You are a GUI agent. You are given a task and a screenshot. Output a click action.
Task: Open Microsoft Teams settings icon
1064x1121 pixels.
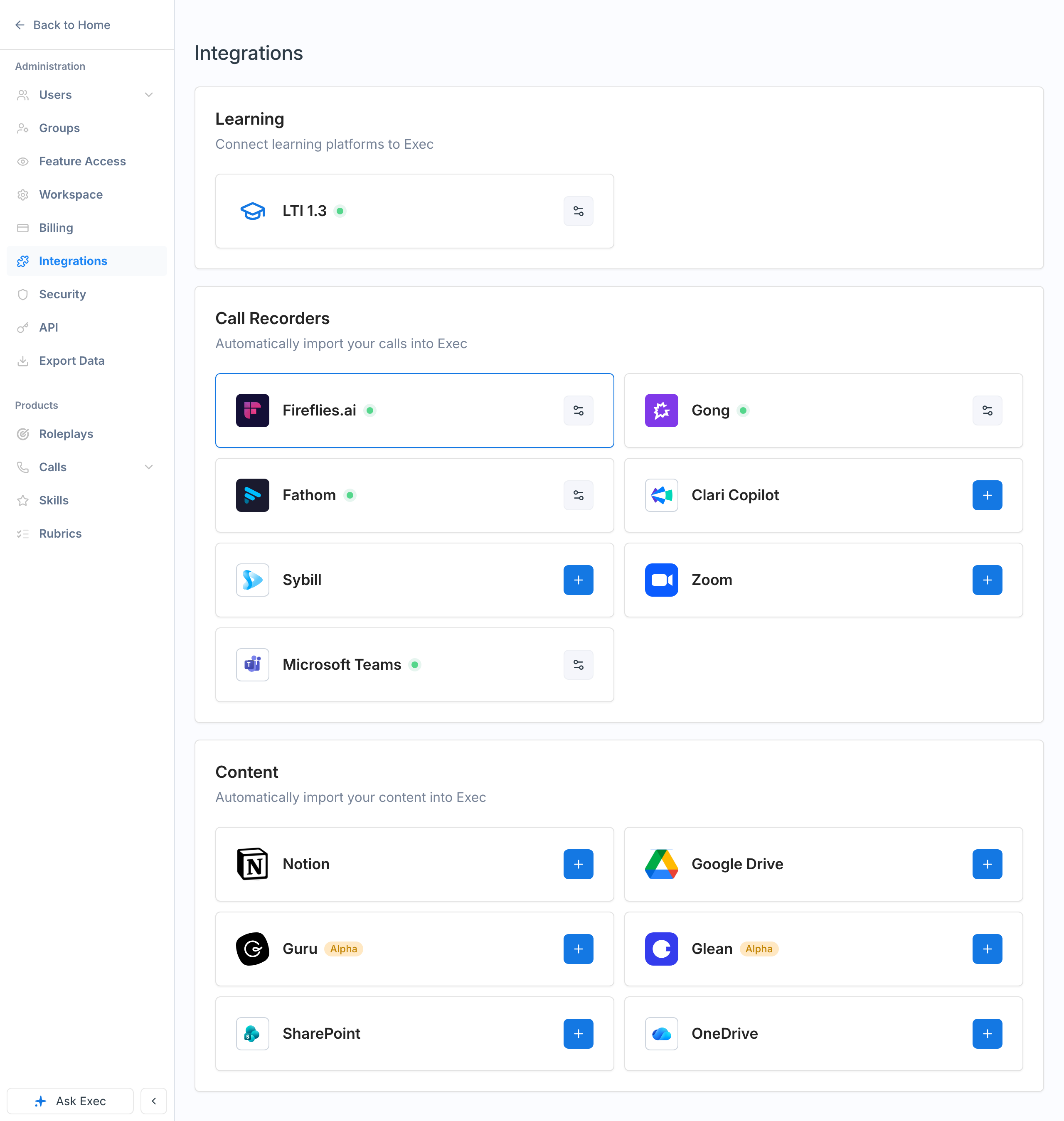pos(578,664)
